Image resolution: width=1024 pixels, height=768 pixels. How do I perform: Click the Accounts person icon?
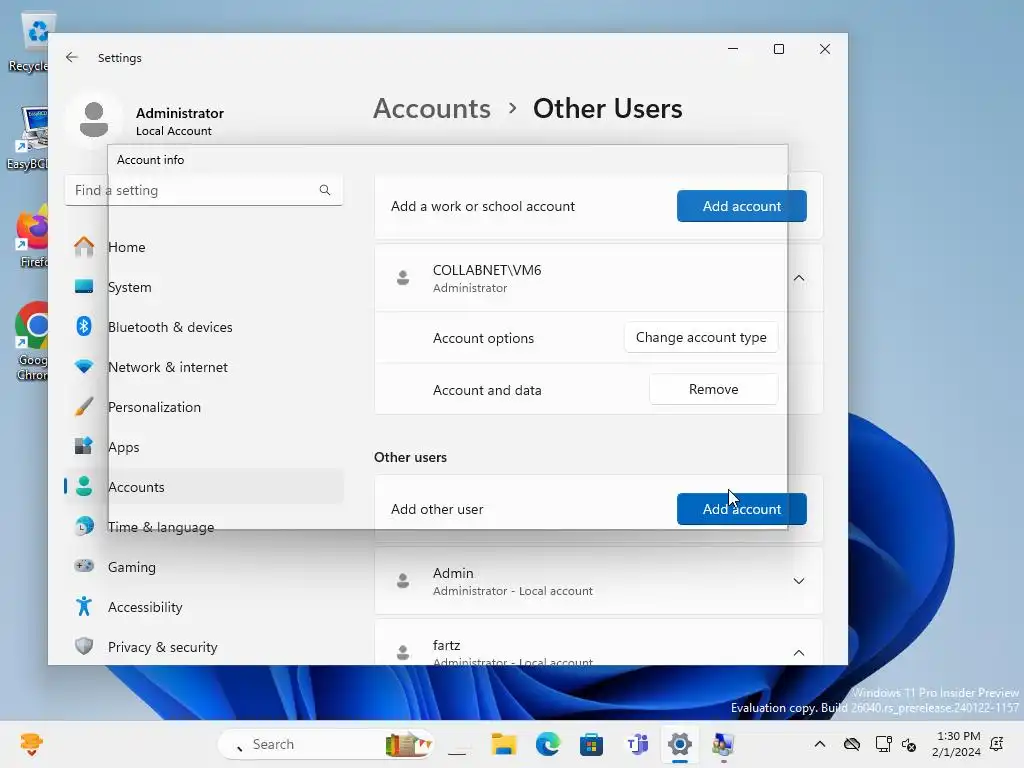84,486
